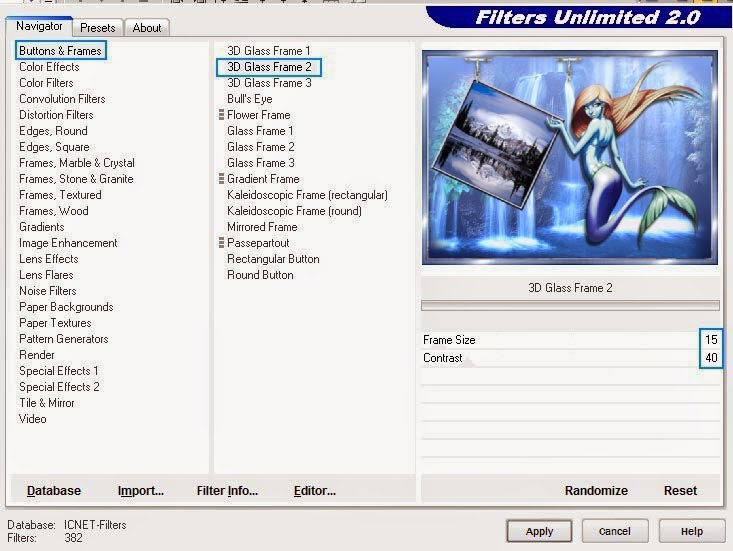Select Frames, Marble & Crystal category
Screen dimensions: 733x551
click(x=77, y=163)
